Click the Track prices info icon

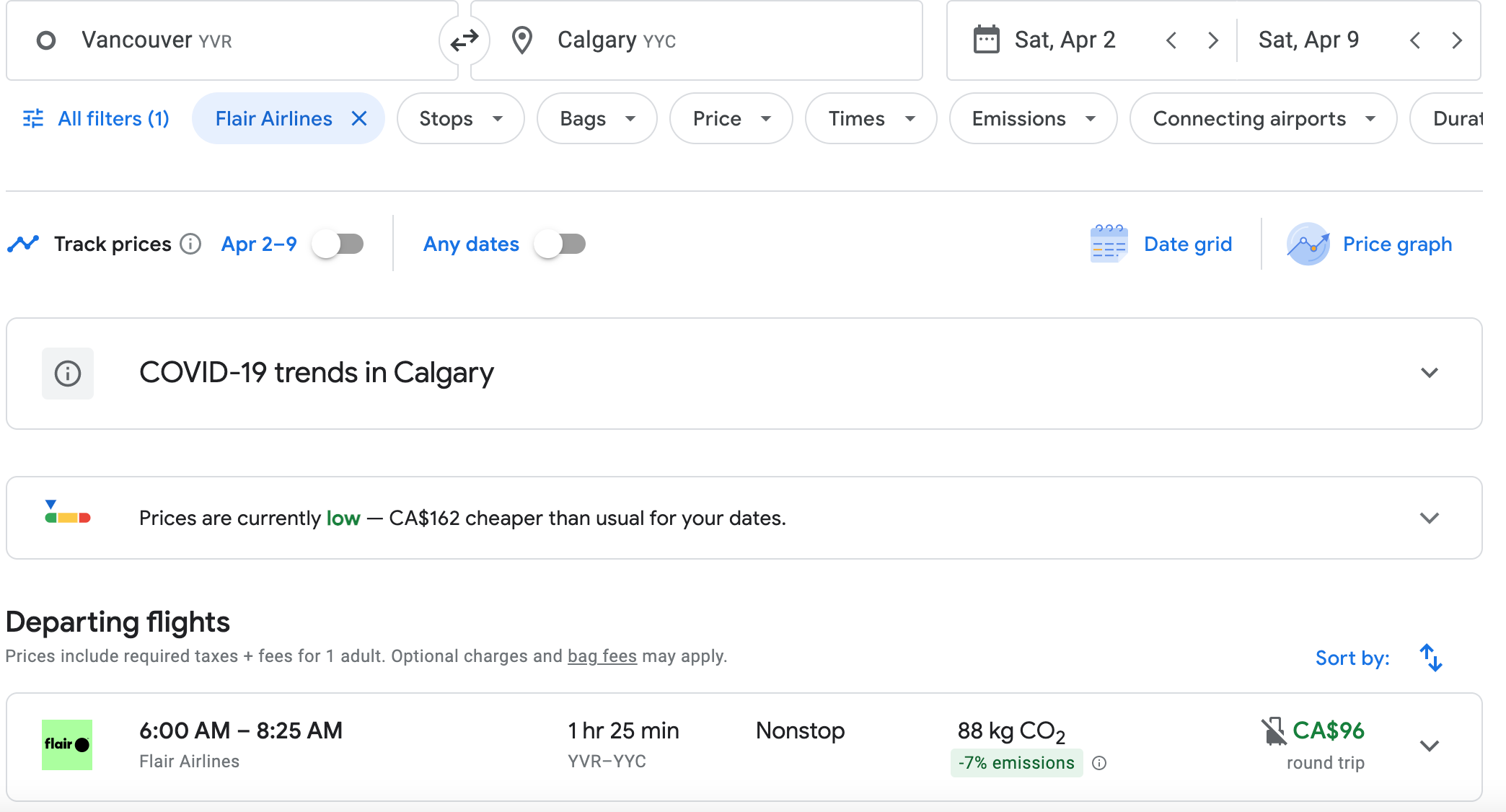(190, 244)
